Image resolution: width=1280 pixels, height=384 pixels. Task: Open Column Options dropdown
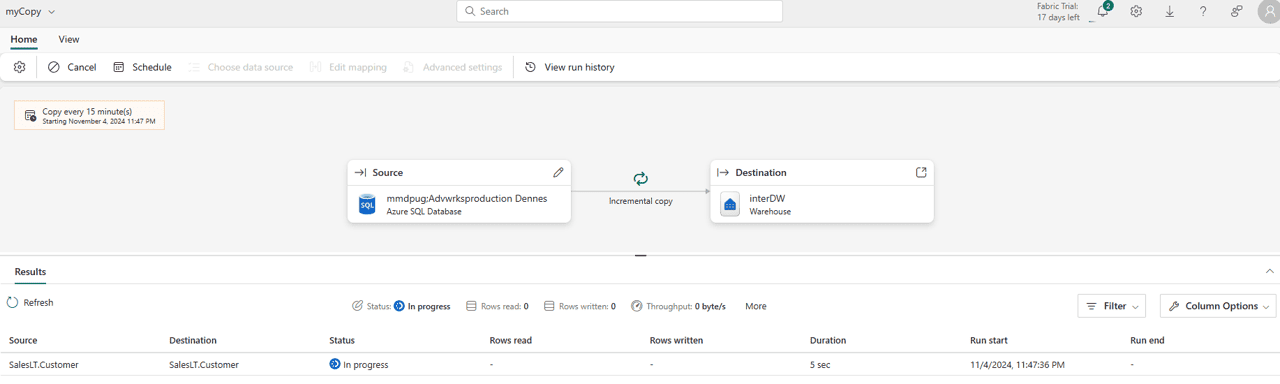1218,306
